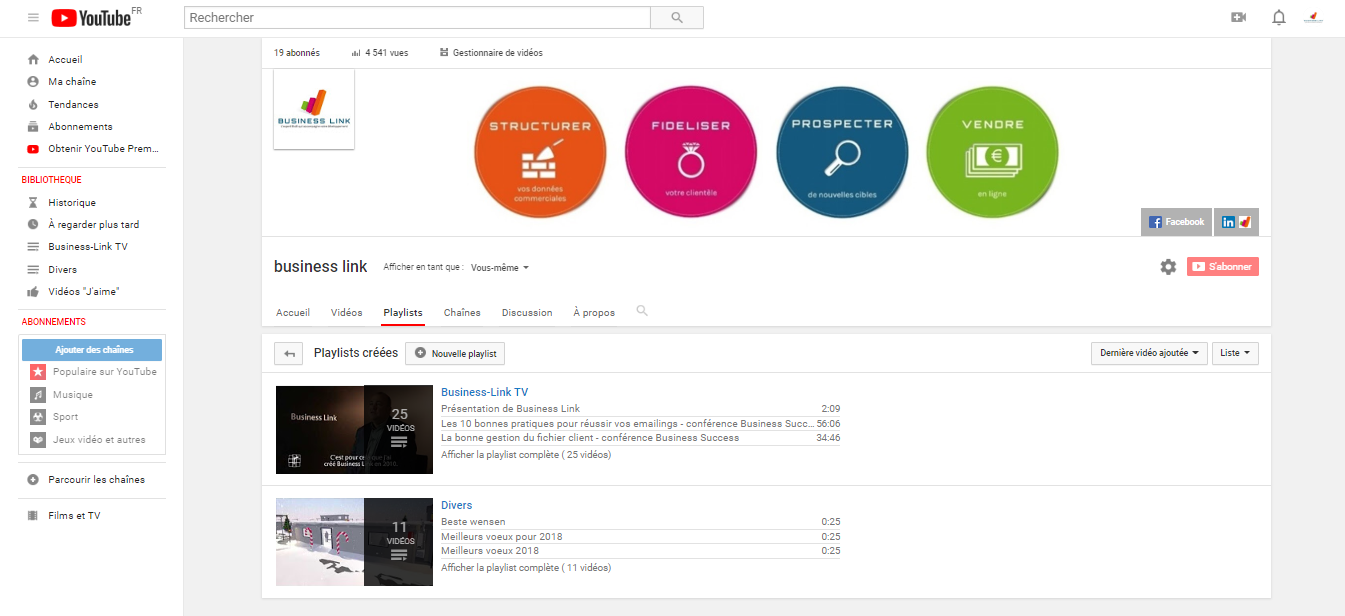Search within the channel magnifier icon

[642, 311]
